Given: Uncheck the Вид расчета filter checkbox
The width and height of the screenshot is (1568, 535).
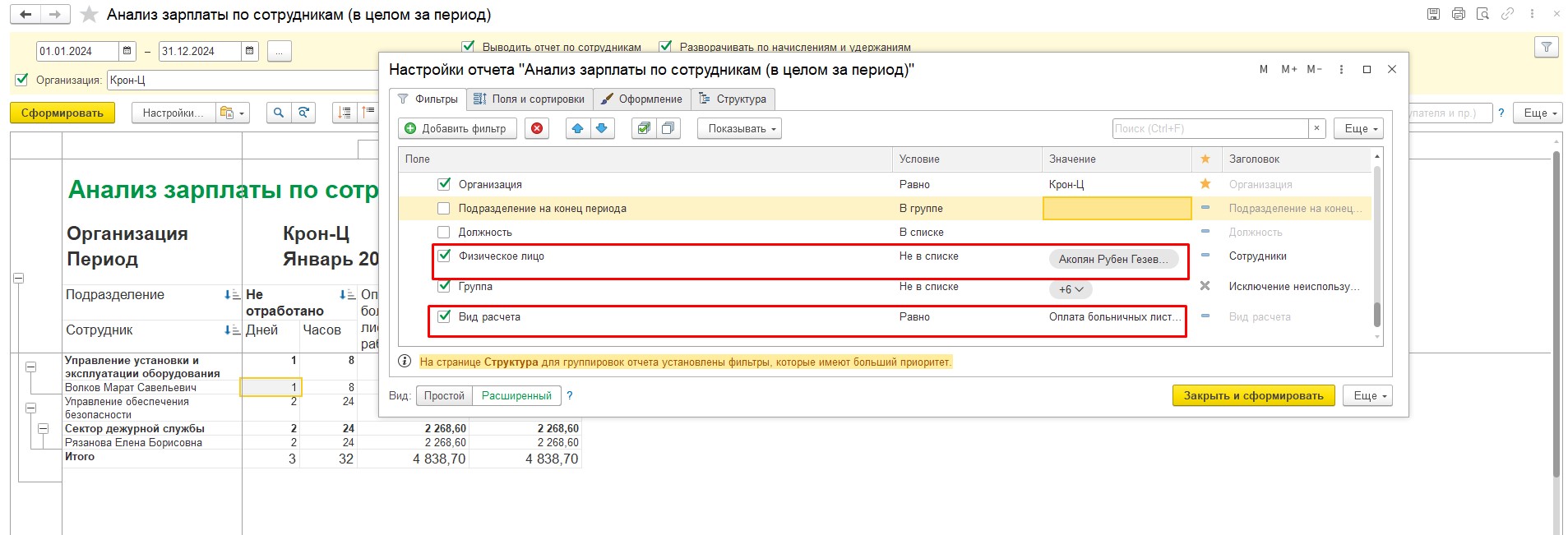Looking at the screenshot, I should click(x=444, y=316).
